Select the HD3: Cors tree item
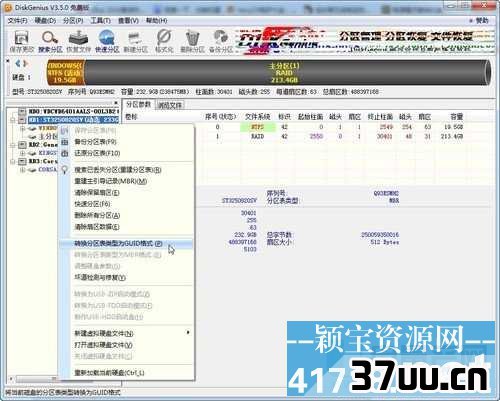This screenshot has height=401, width=500. coord(43,161)
